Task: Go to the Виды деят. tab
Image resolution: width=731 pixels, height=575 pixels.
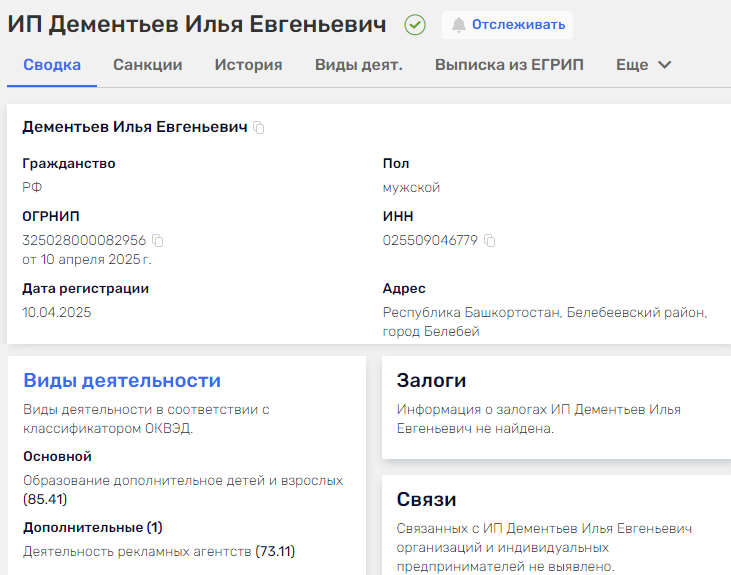Action: [x=359, y=64]
